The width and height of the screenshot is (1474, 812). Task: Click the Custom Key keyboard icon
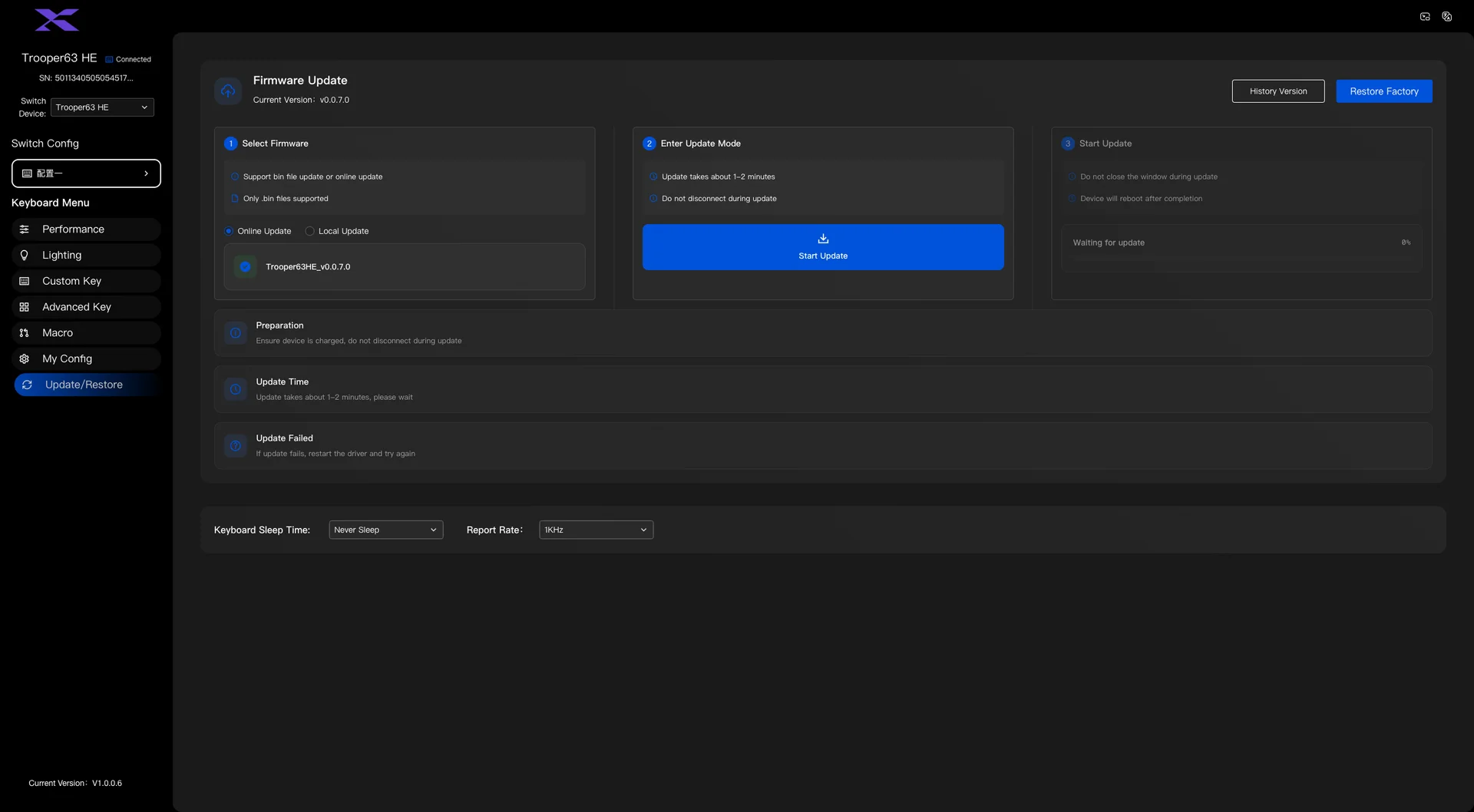(x=25, y=281)
